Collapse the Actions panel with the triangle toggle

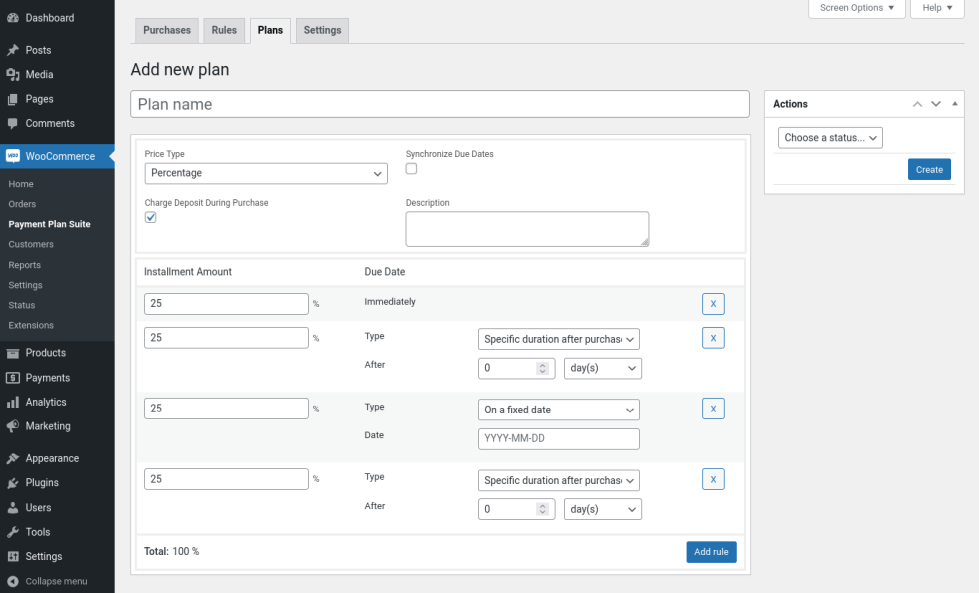(955, 104)
